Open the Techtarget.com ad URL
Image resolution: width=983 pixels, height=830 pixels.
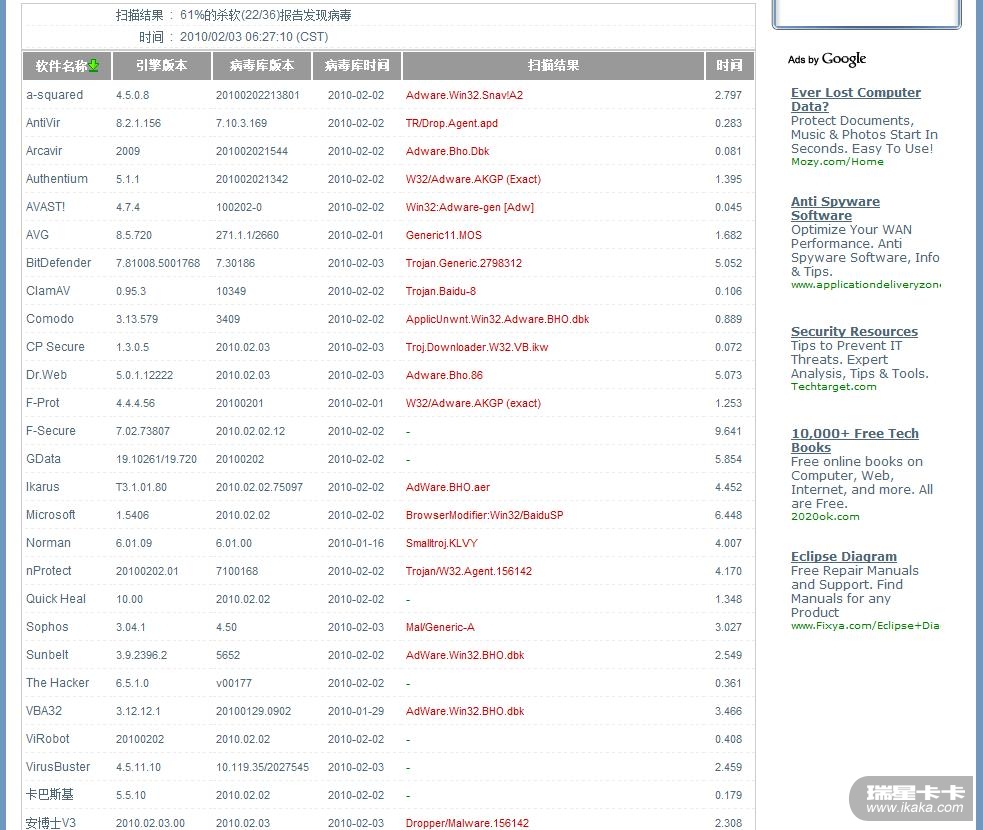[x=834, y=386]
